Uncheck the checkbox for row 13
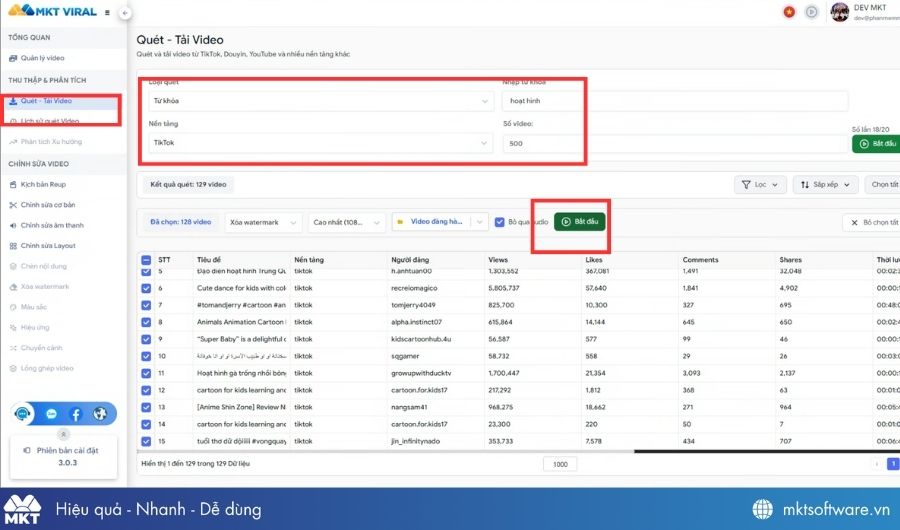This screenshot has height=530, width=900. pos(146,407)
